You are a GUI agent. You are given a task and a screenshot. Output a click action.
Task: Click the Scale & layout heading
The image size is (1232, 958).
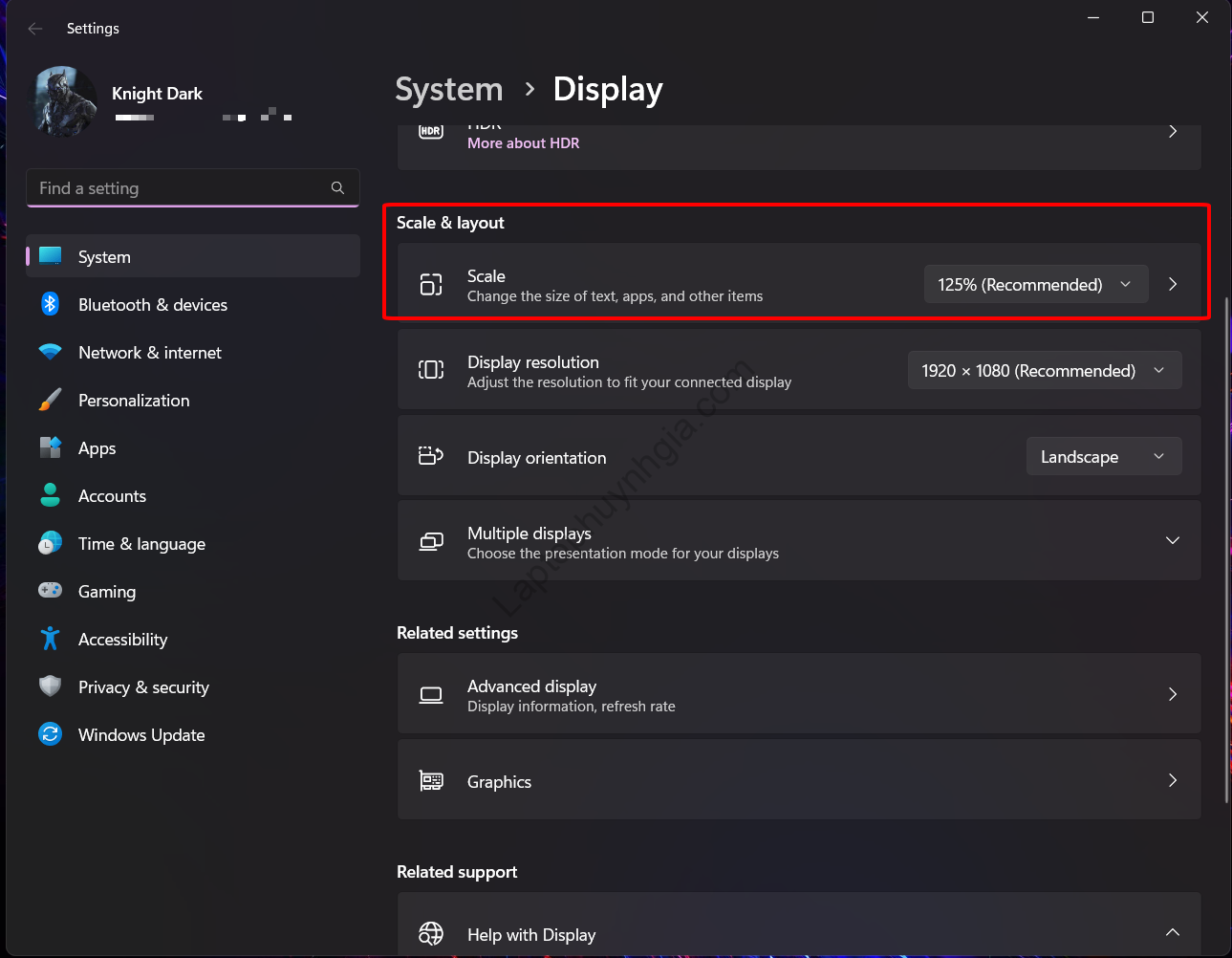point(450,223)
